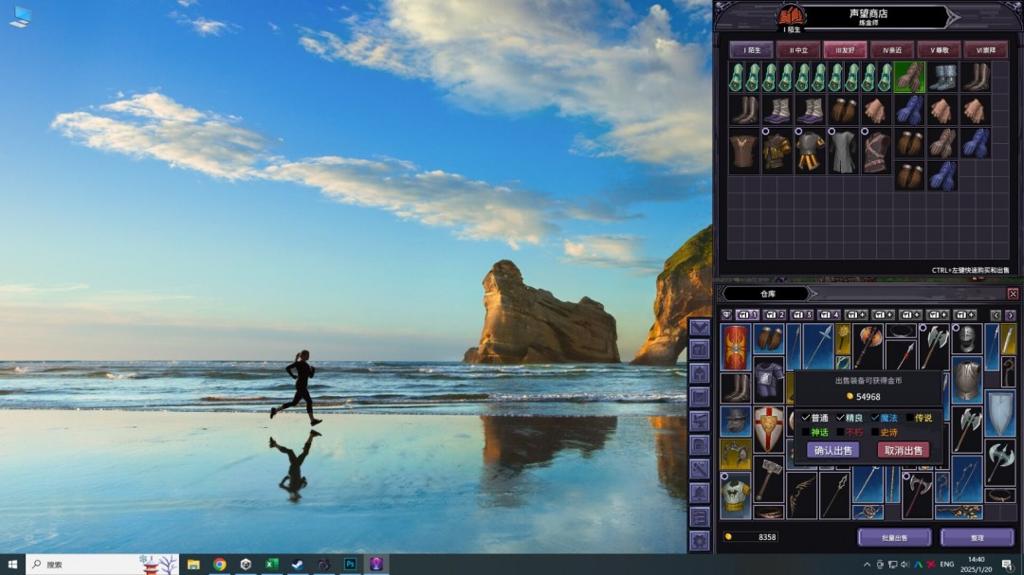Switch to shop tab V 尊敬
1024x575 pixels.
pos(939,50)
